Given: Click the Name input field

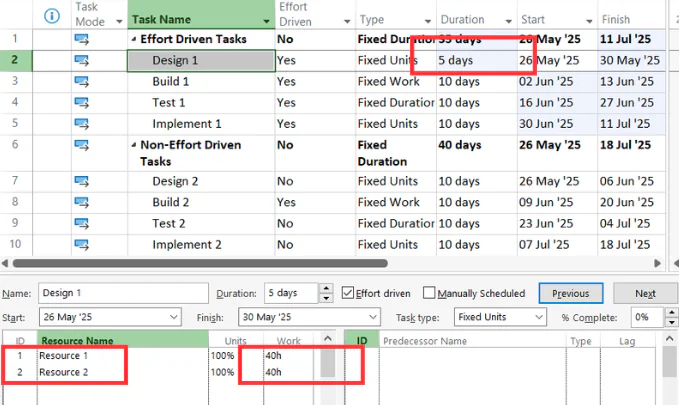Looking at the screenshot, I should coord(123,293).
